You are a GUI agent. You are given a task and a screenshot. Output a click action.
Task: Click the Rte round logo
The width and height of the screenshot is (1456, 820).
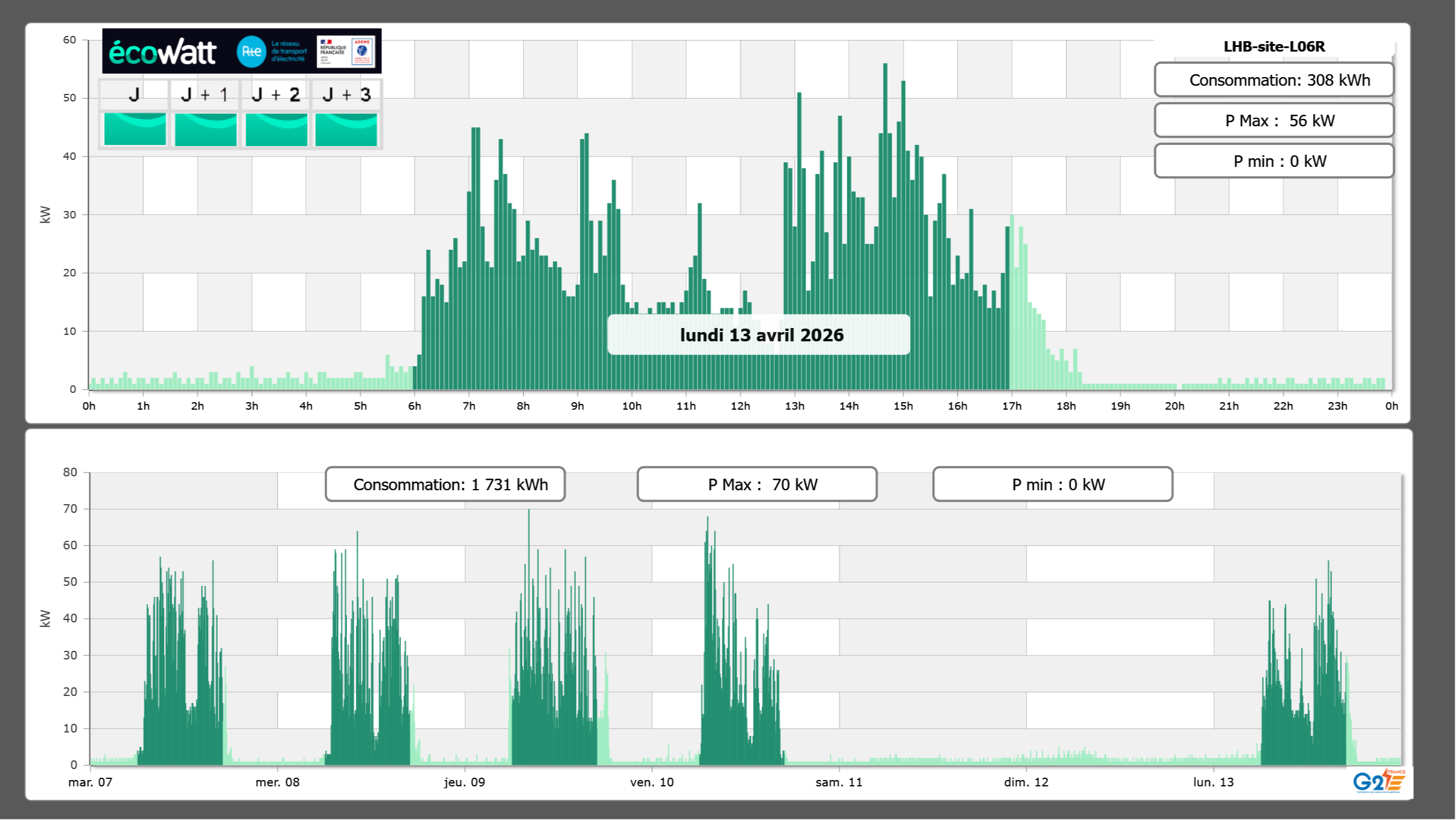[x=251, y=52]
